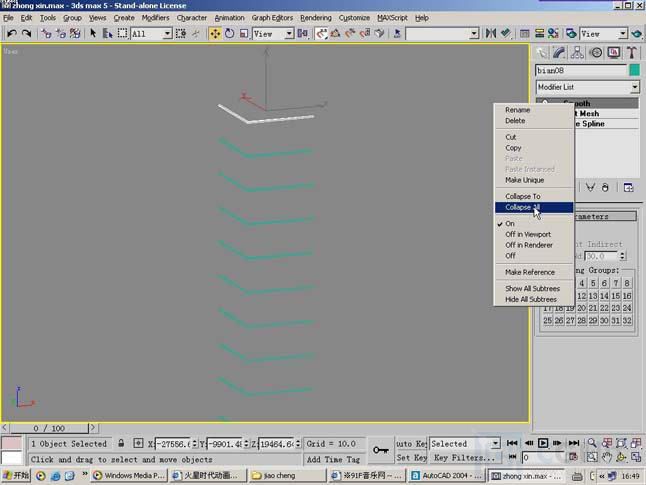This screenshot has width=646, height=485.
Task: Open the Create command panel tab
Action: point(542,53)
